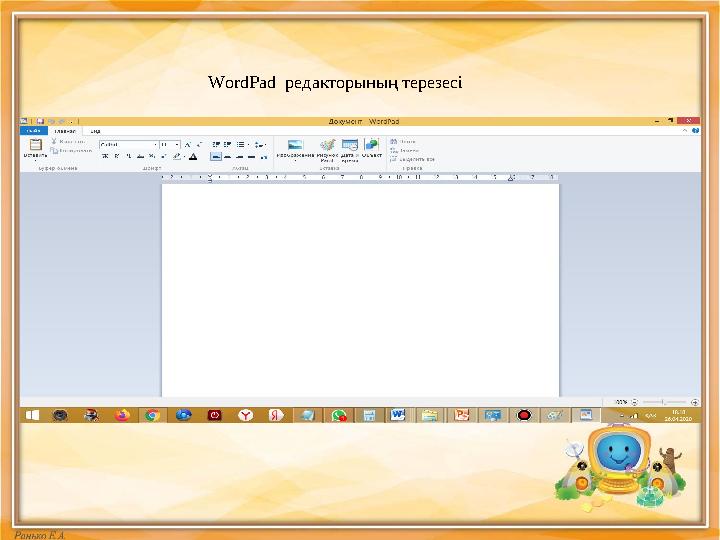Click the text highlight color pen

coord(177,157)
